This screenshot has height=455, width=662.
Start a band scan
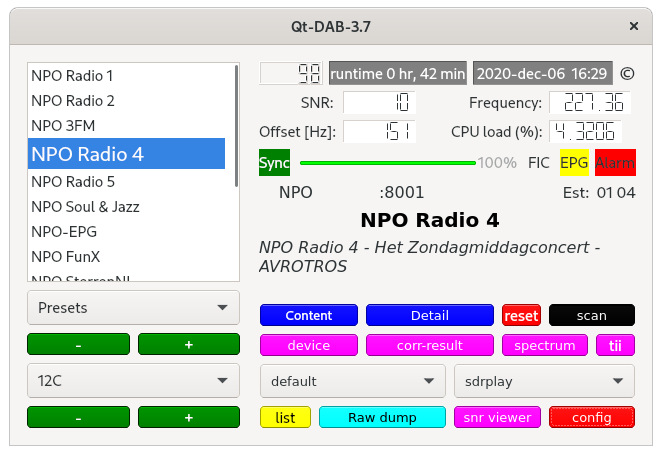(591, 315)
